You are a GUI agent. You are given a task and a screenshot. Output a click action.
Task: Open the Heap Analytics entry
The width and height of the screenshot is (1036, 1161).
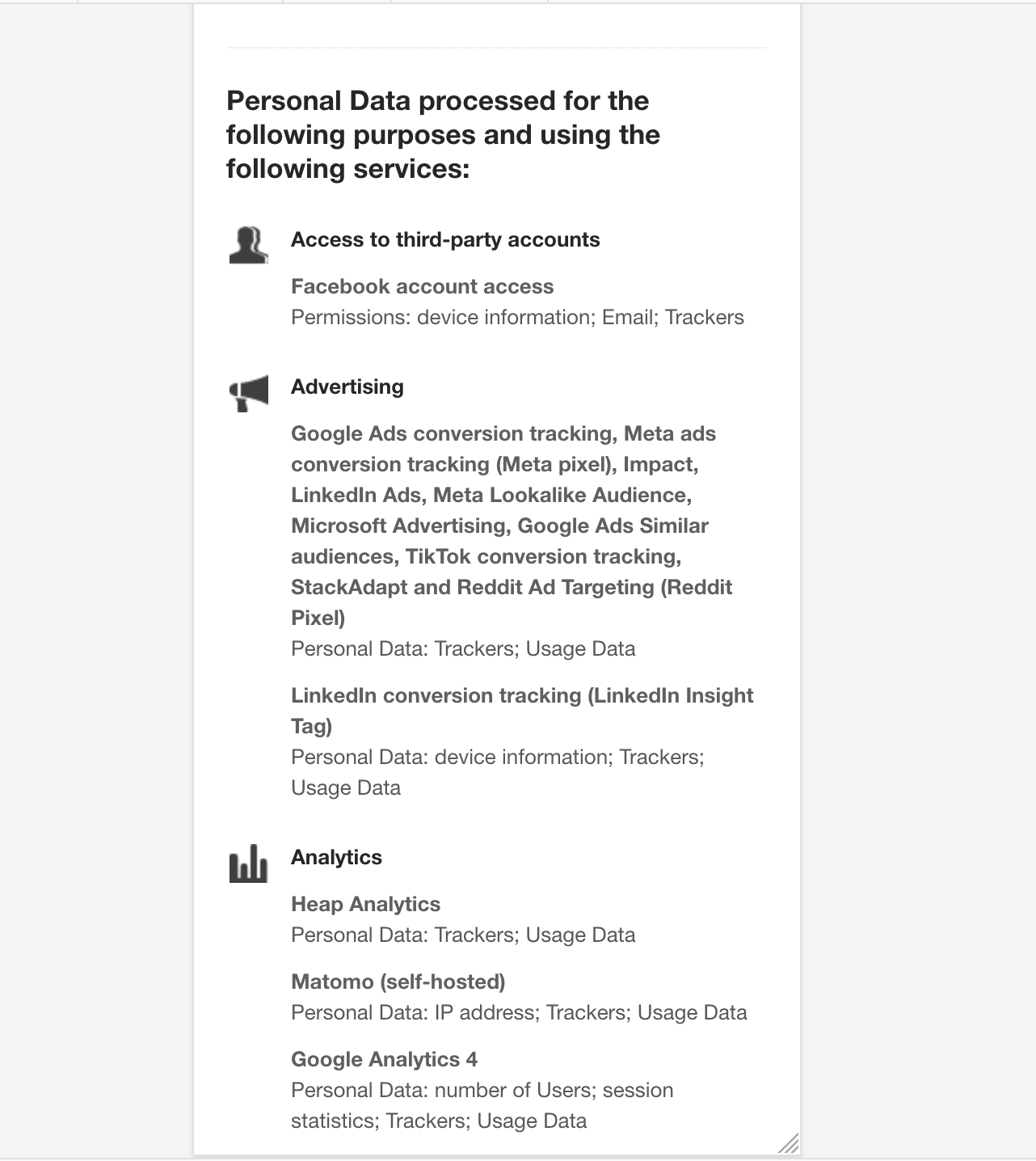[365, 905]
